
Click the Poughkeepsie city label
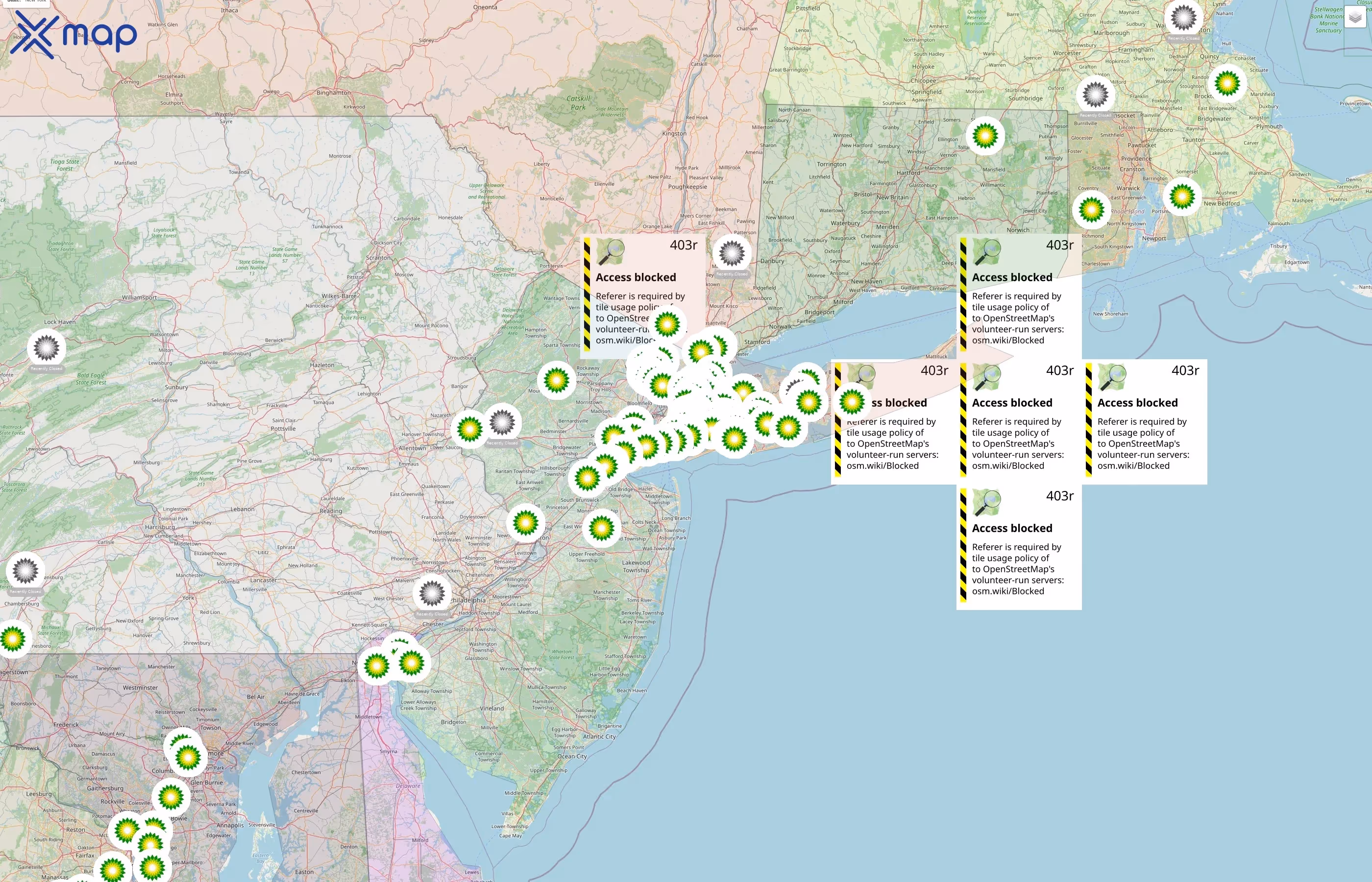click(x=688, y=187)
